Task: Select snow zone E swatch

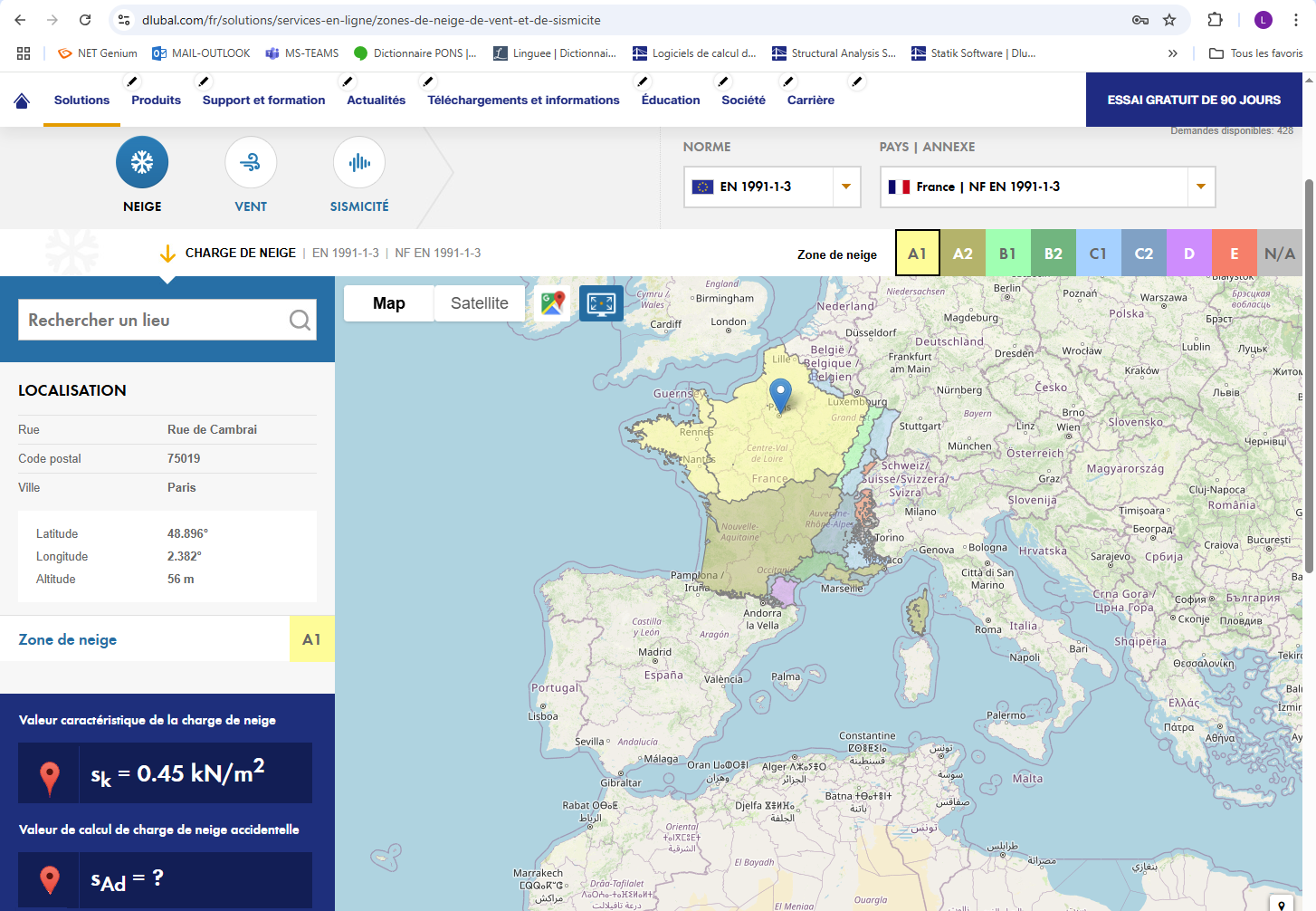Action: tap(1235, 254)
